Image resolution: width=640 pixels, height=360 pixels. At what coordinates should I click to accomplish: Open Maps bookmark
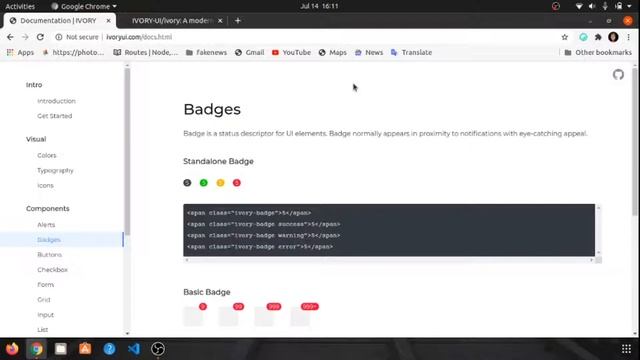point(333,53)
